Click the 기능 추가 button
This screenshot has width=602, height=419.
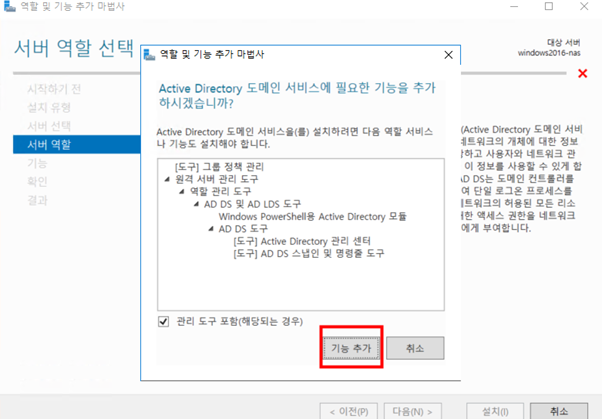(351, 348)
